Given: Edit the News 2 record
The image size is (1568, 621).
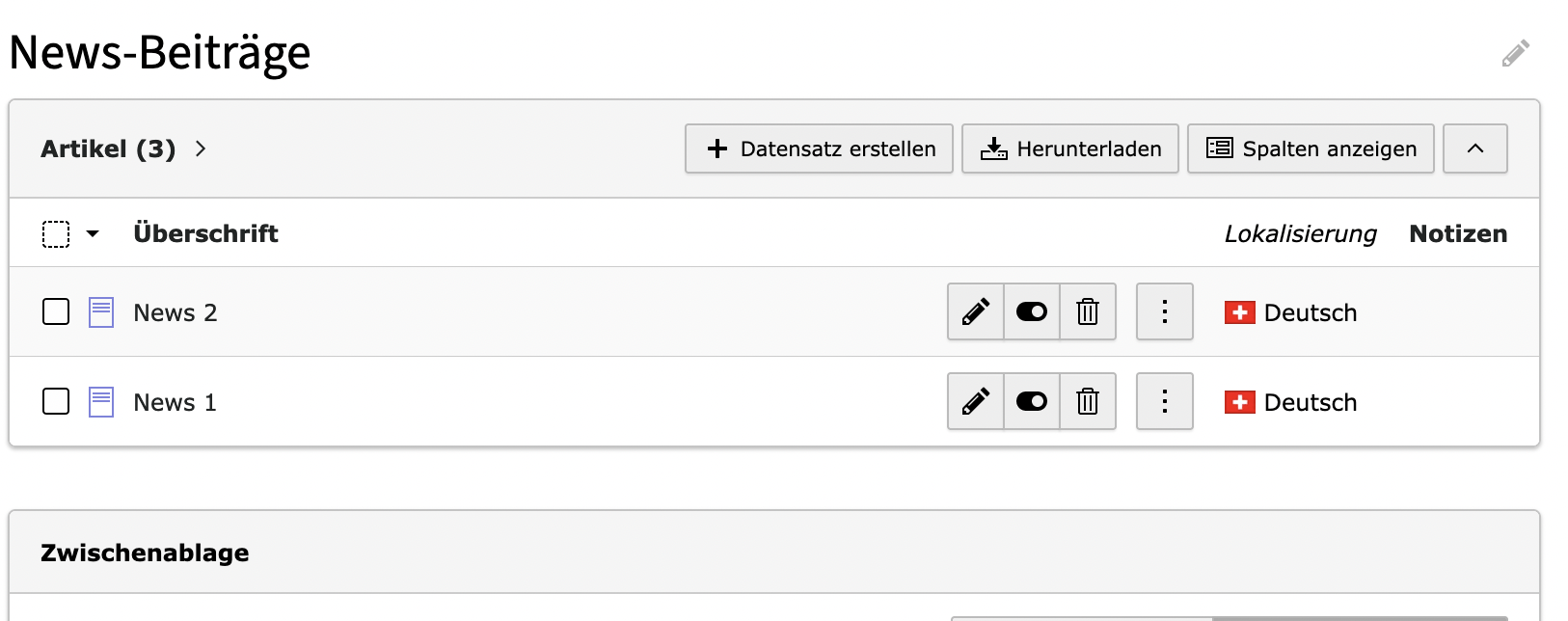Looking at the screenshot, I should point(976,311).
